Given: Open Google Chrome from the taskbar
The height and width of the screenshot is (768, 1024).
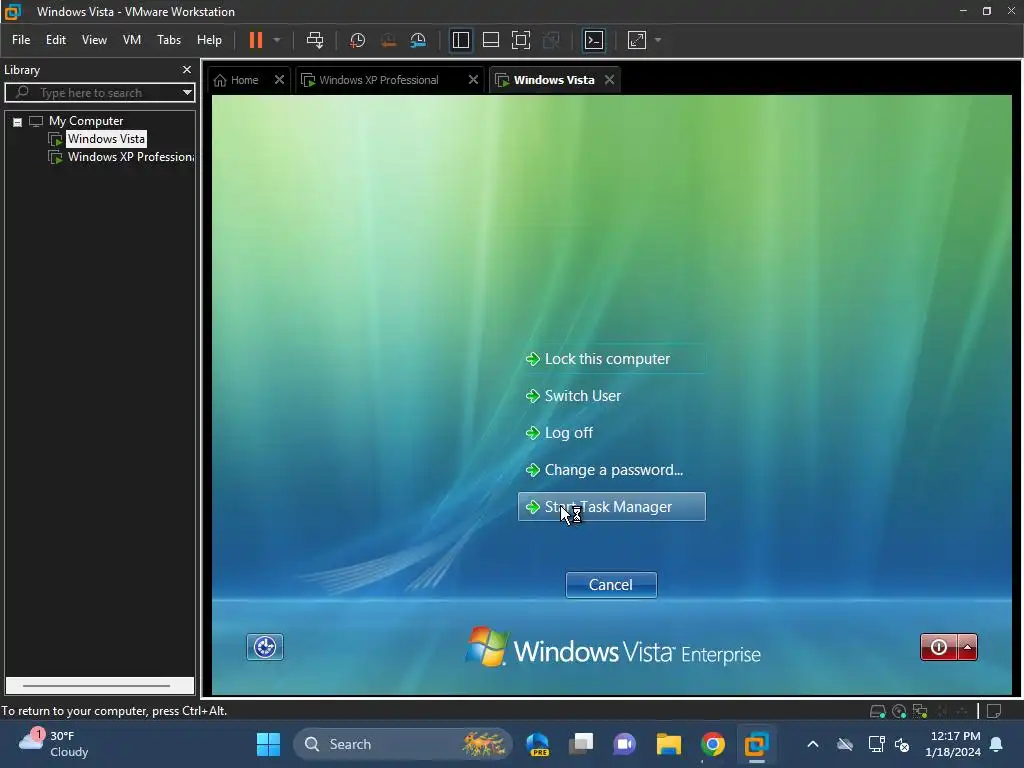Looking at the screenshot, I should coord(712,744).
